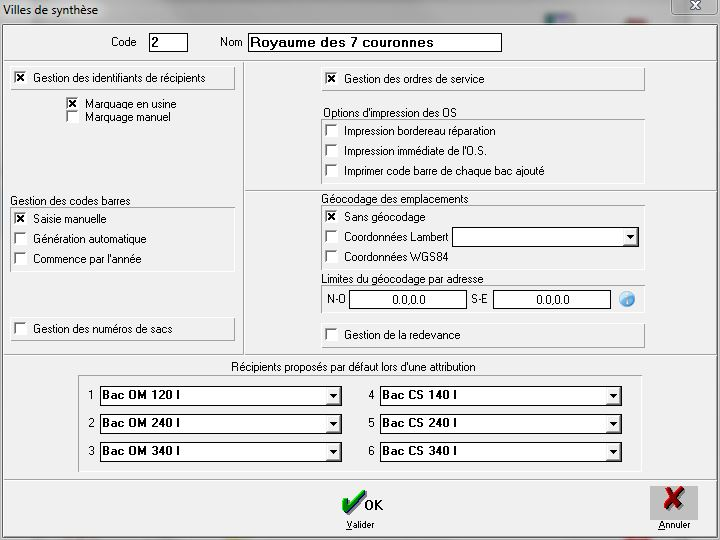The image size is (720, 540).
Task: Expand recipient 3 Bac OM 340 l dropdown
Action: 333,452
